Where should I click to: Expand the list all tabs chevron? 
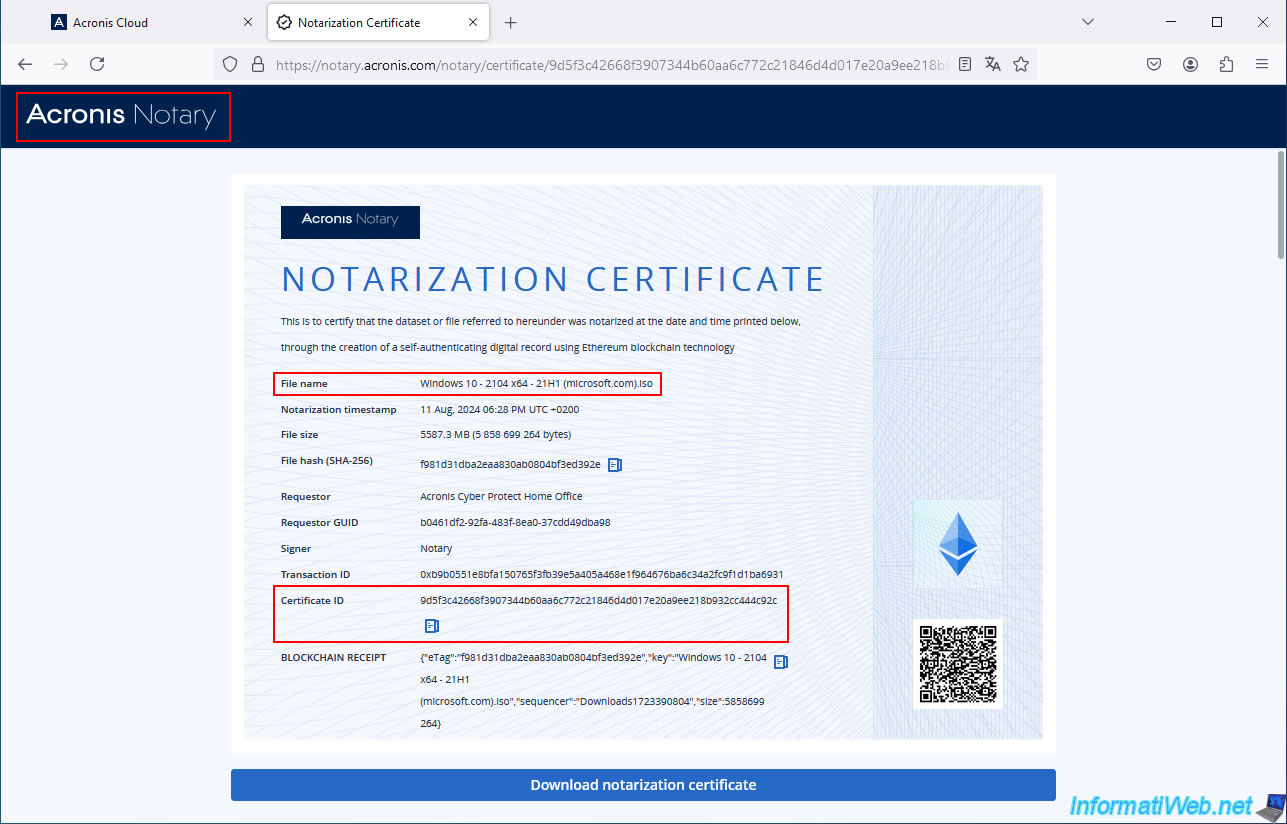click(1088, 22)
